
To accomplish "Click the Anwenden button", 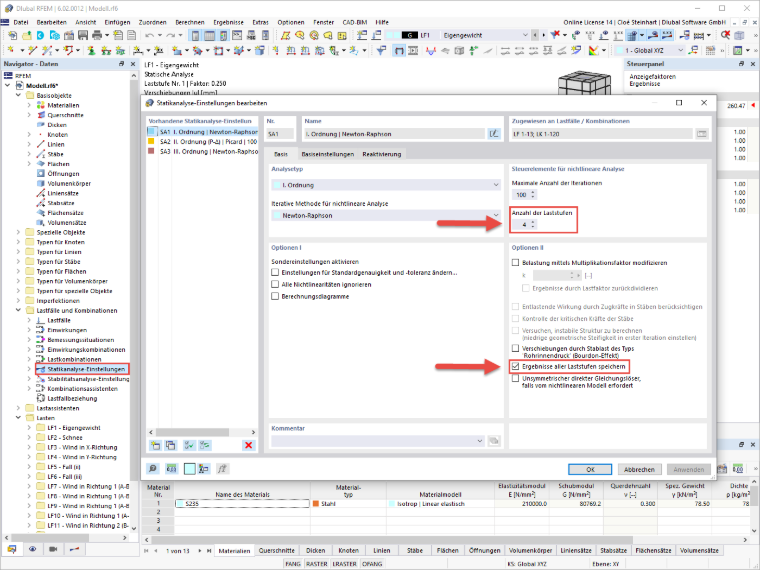I will 688,469.
